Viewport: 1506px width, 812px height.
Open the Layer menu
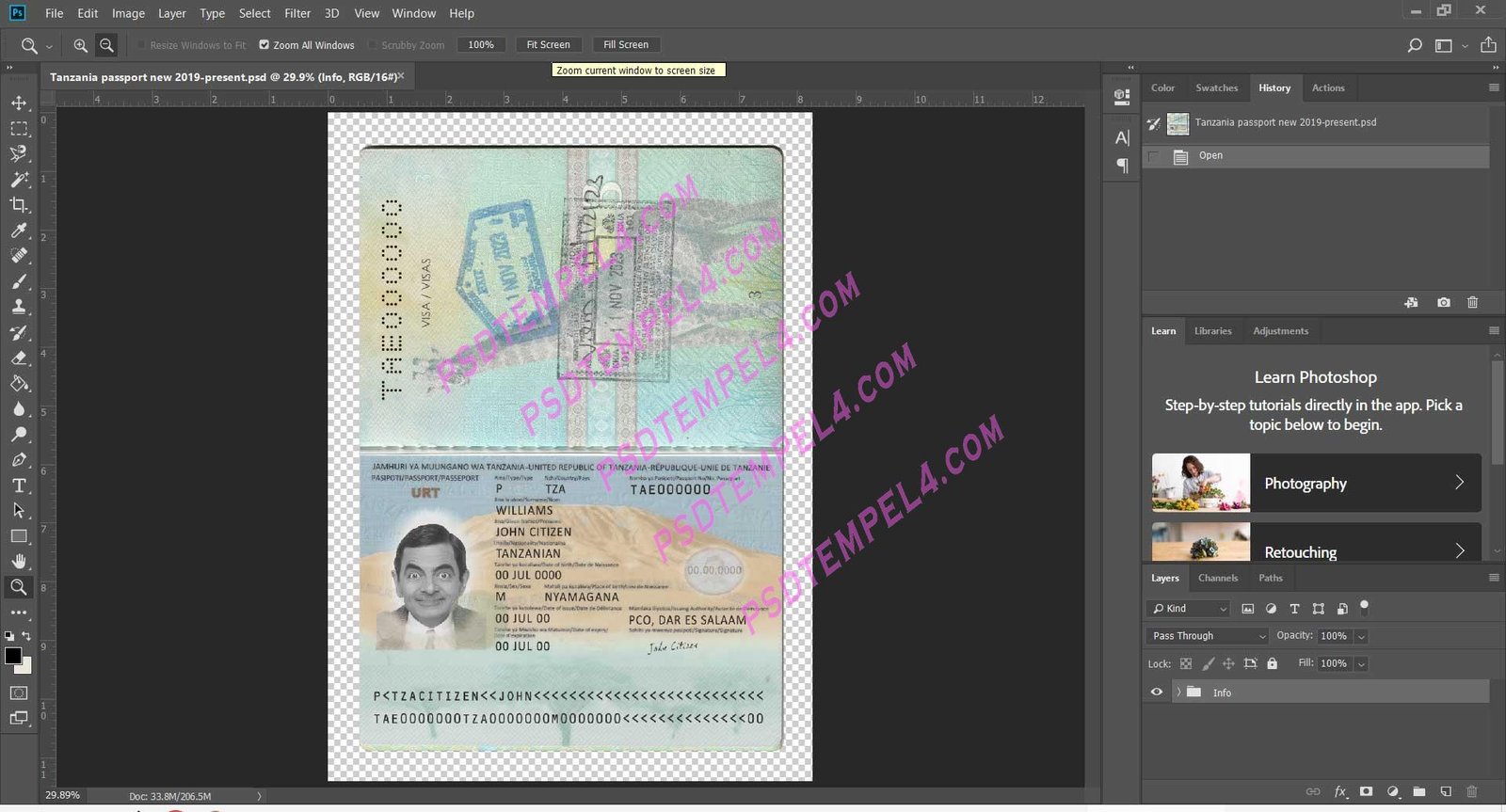tap(172, 13)
